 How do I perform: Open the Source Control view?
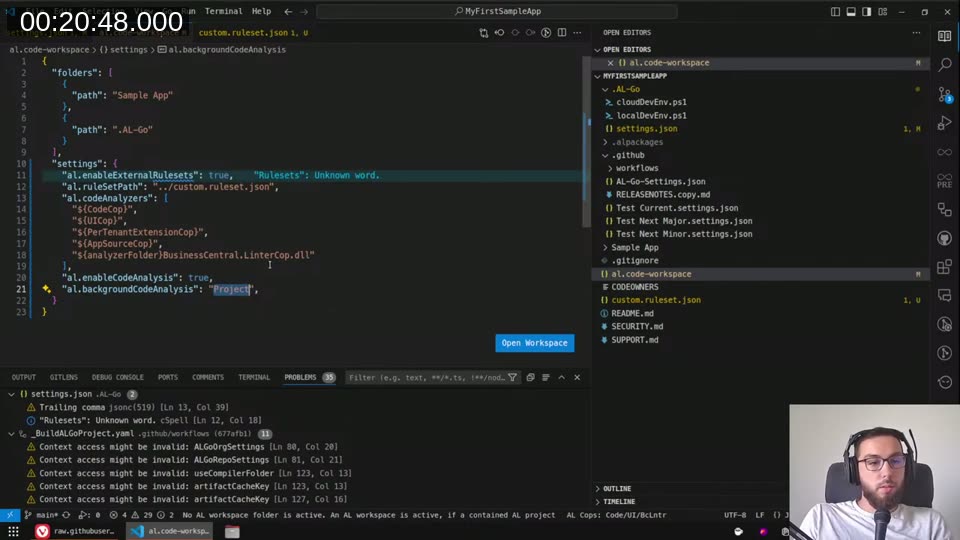click(945, 94)
